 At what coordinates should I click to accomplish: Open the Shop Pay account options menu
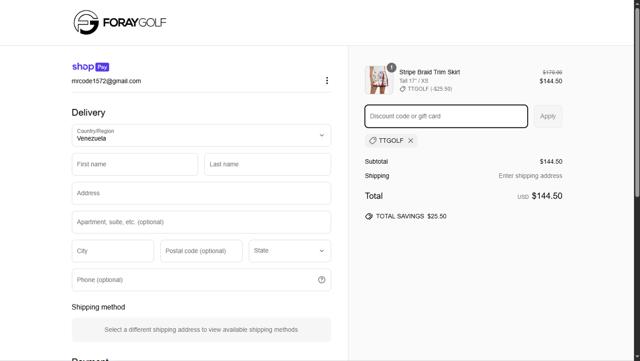pos(327,81)
